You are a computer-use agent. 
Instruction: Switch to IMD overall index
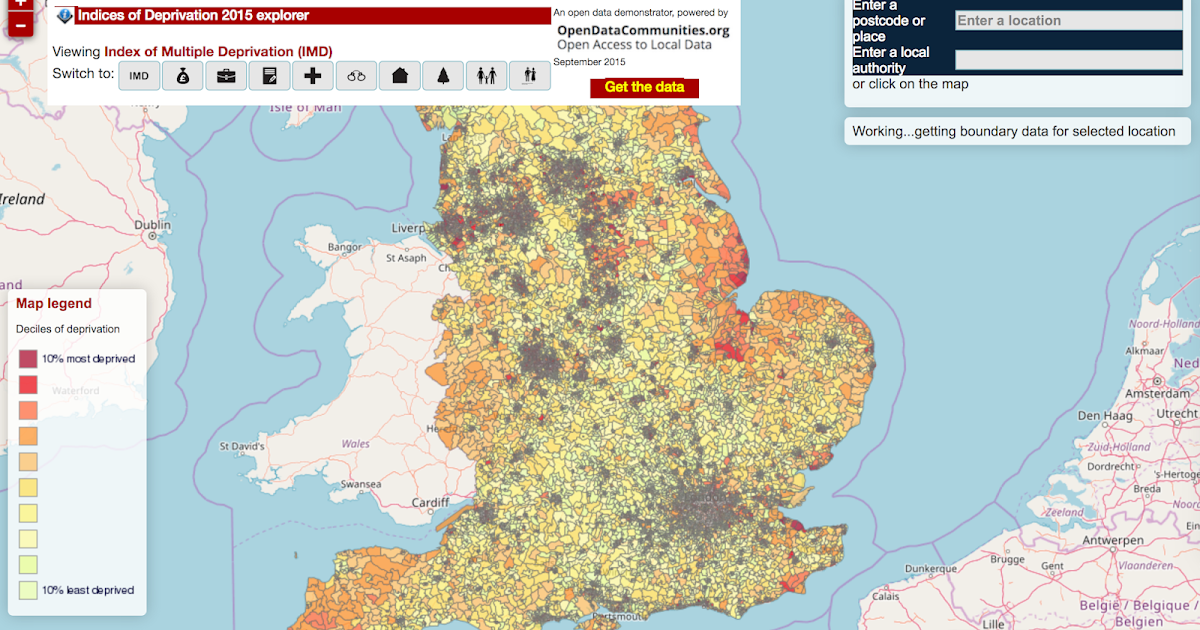pyautogui.click(x=139, y=75)
